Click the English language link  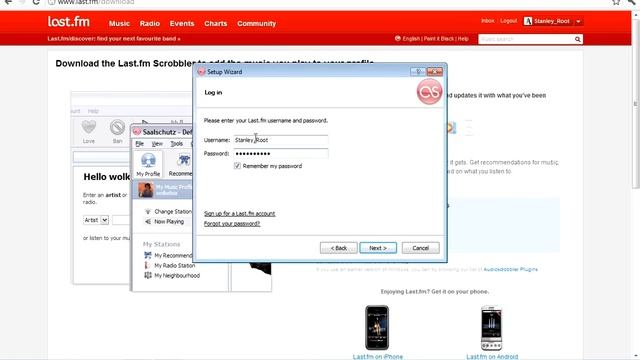pos(411,39)
